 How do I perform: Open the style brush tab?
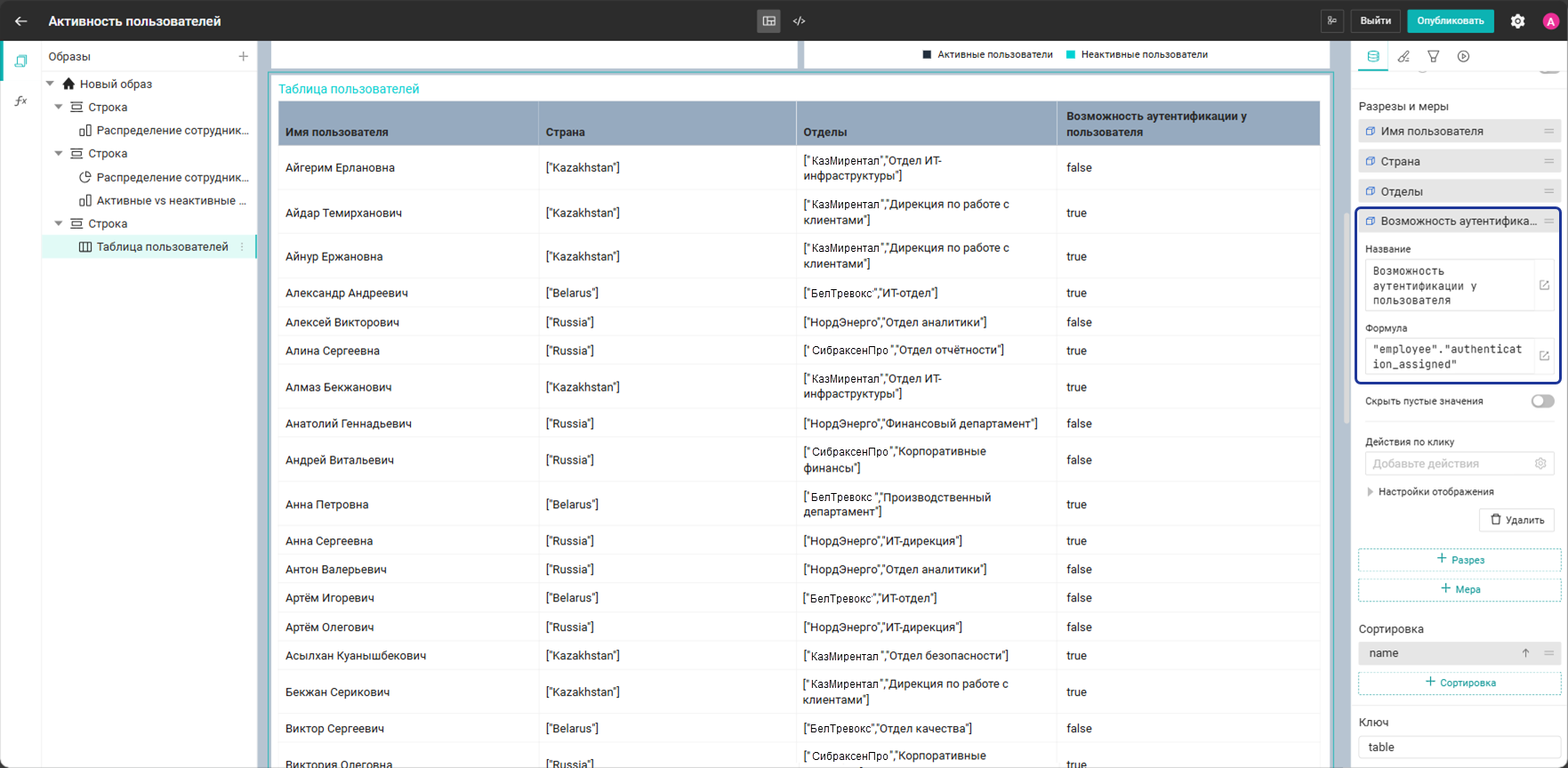[1403, 56]
